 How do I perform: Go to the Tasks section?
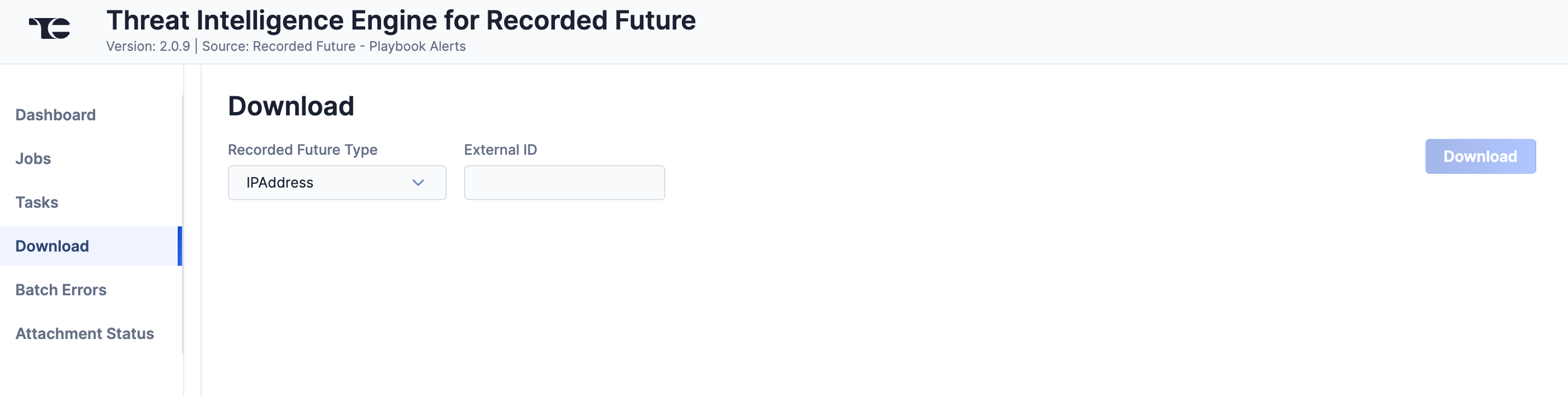37,202
